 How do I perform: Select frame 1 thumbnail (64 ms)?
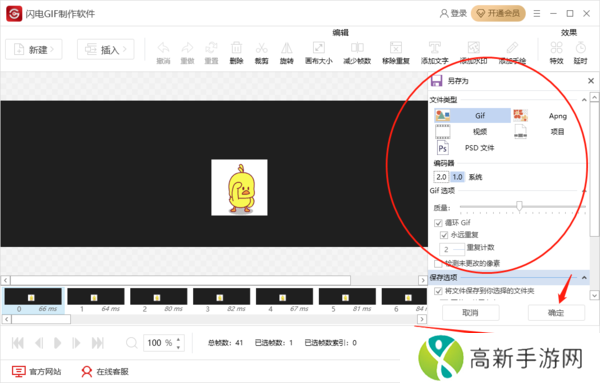pyautogui.click(x=96, y=301)
